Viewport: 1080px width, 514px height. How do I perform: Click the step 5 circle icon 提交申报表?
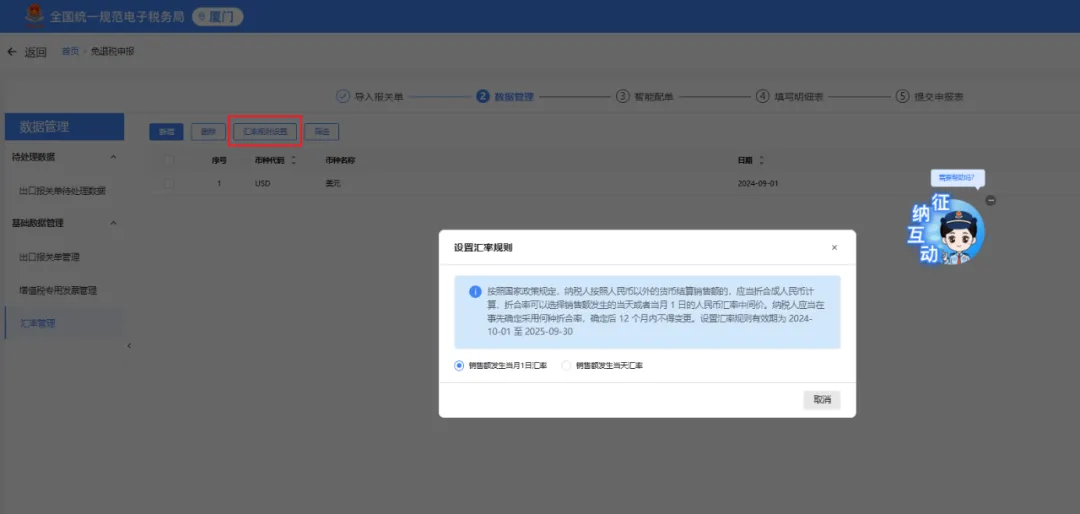902,96
